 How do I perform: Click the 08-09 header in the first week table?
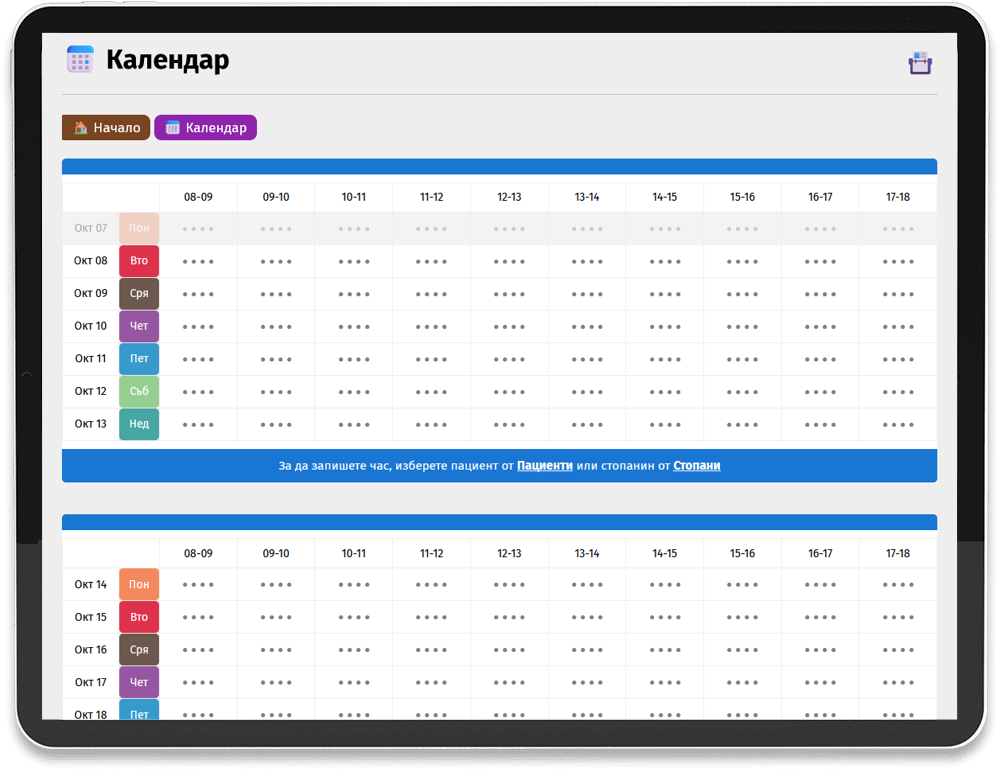tap(198, 197)
